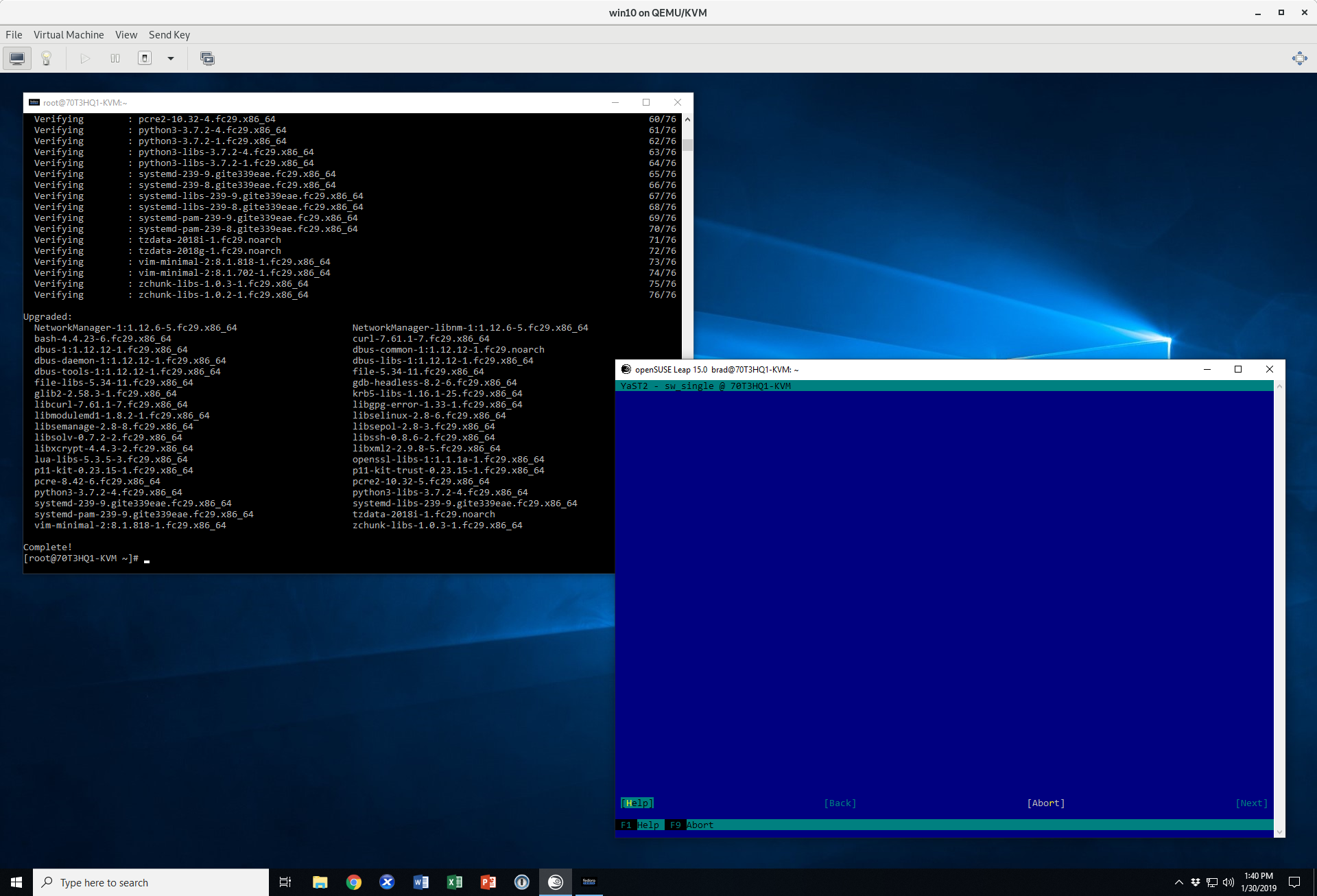Maximize the root terminal window

coord(646,102)
